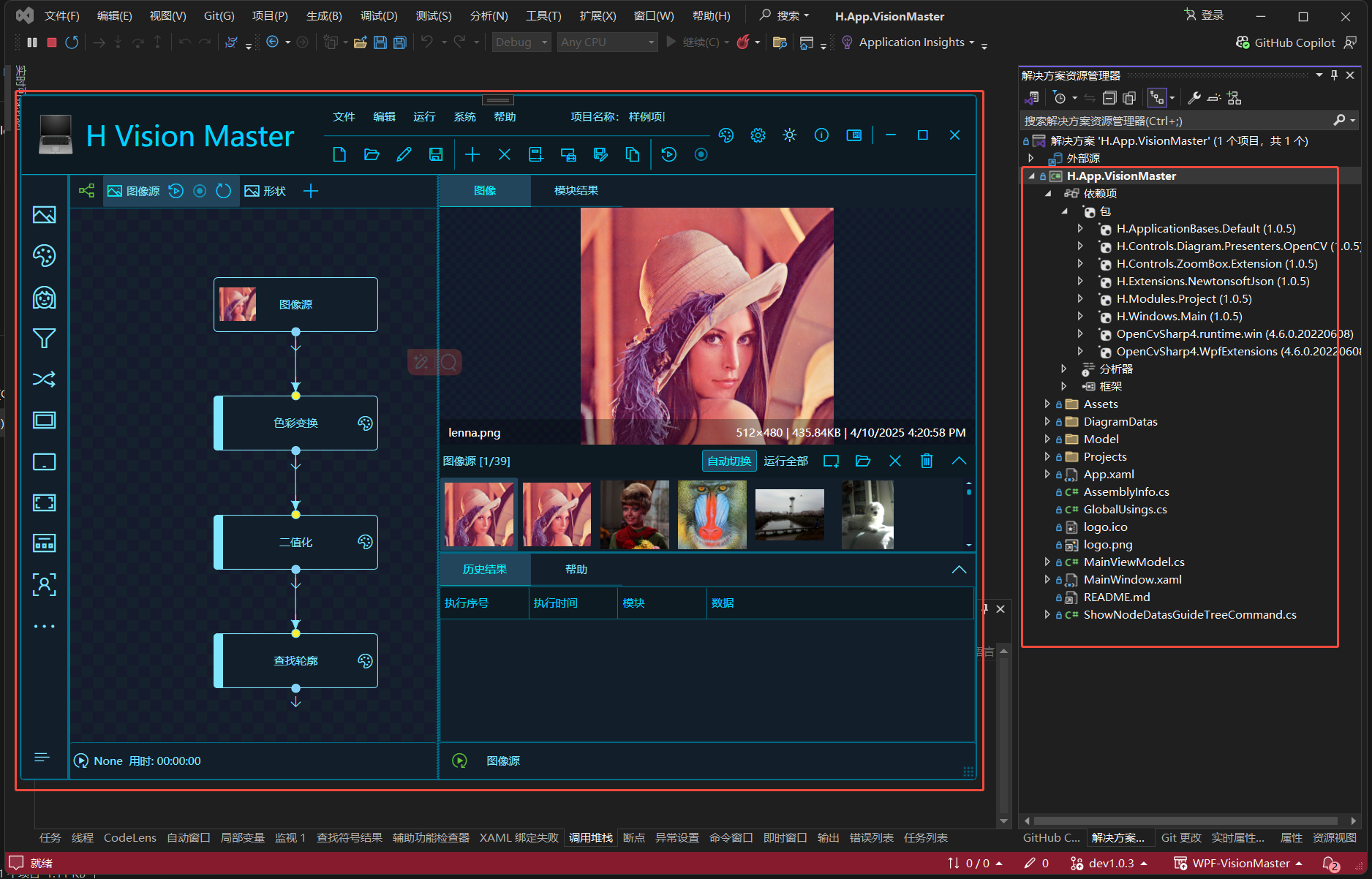The width and height of the screenshot is (1372, 879).
Task: Select the filter funnel tool in sidebar
Action: 45,338
